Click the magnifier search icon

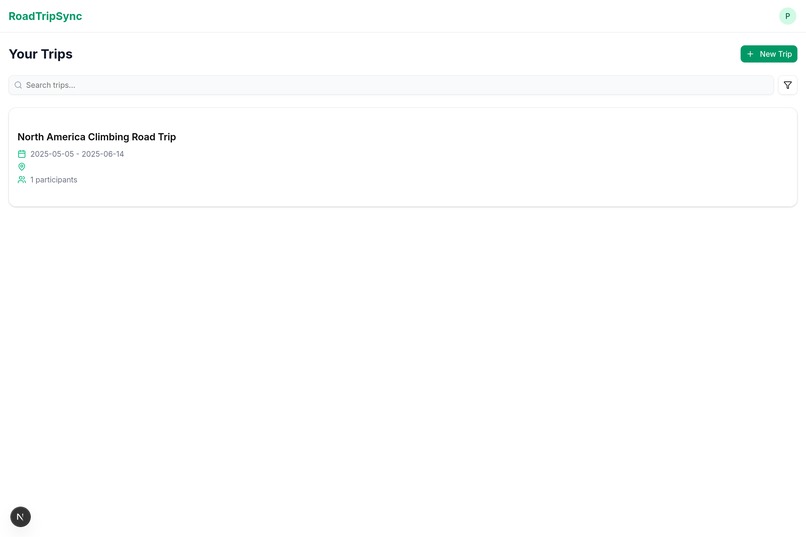(x=18, y=85)
